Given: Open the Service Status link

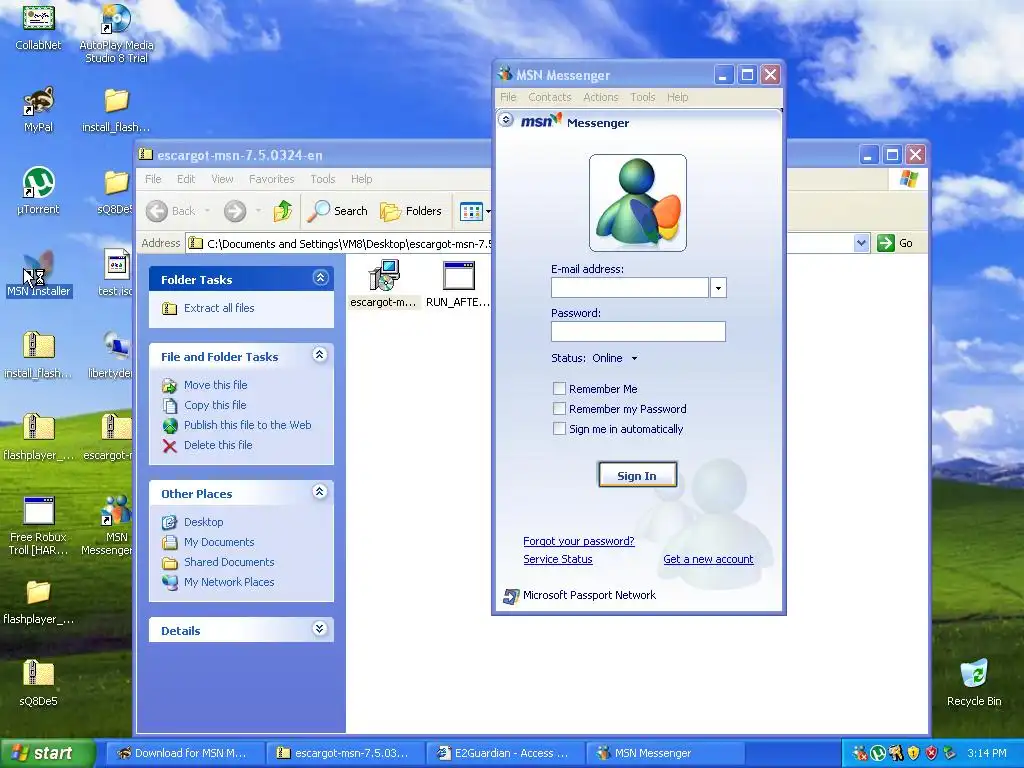Looking at the screenshot, I should (x=558, y=559).
